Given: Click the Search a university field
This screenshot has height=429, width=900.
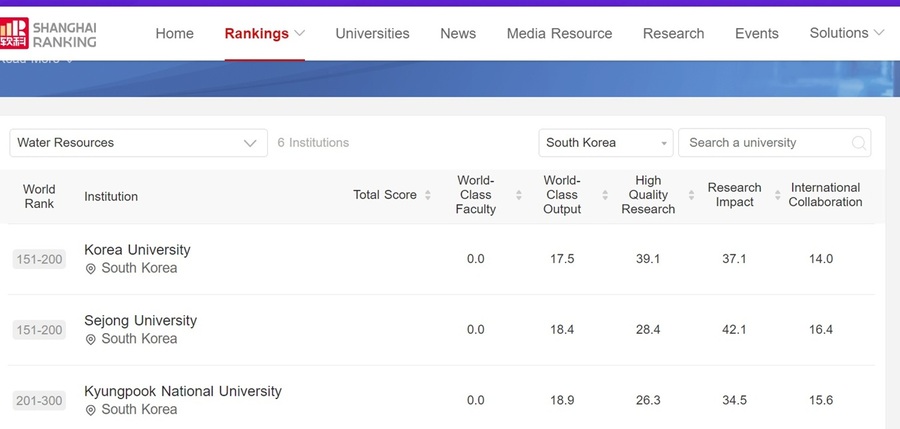Looking at the screenshot, I should coord(765,143).
